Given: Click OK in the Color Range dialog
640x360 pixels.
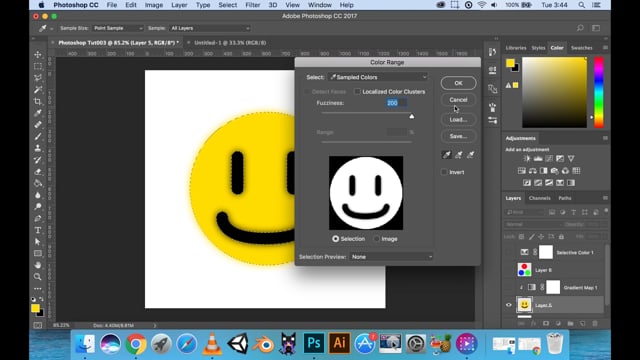Looking at the screenshot, I should (x=458, y=83).
